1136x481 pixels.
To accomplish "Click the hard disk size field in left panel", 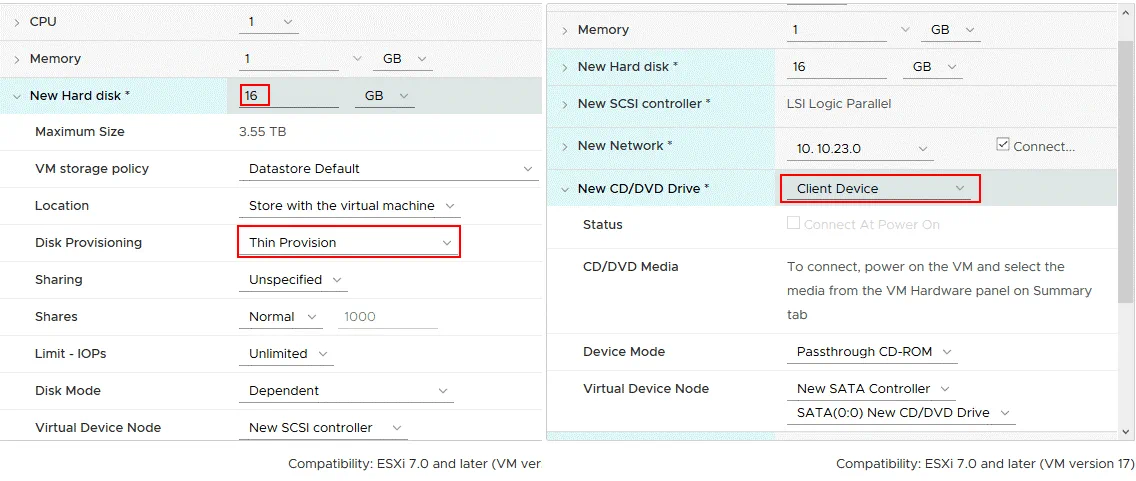I will click(x=288, y=96).
